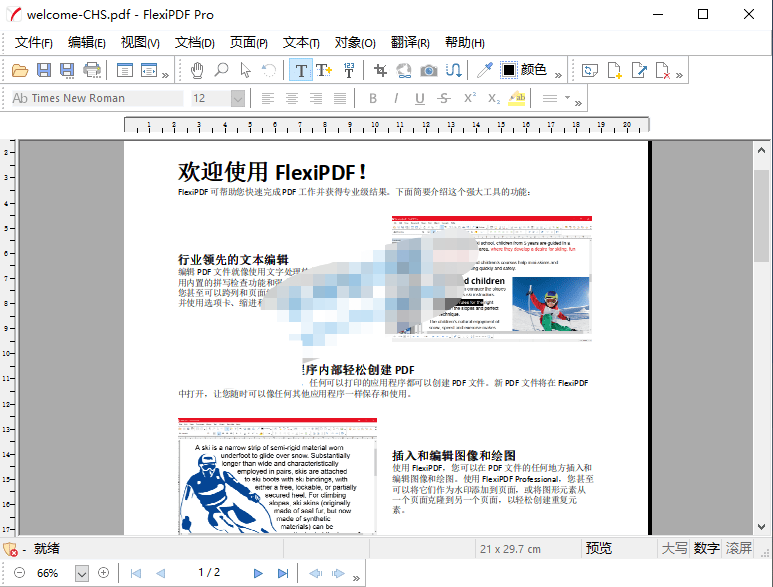Go to the first page arrow

(x=136, y=573)
